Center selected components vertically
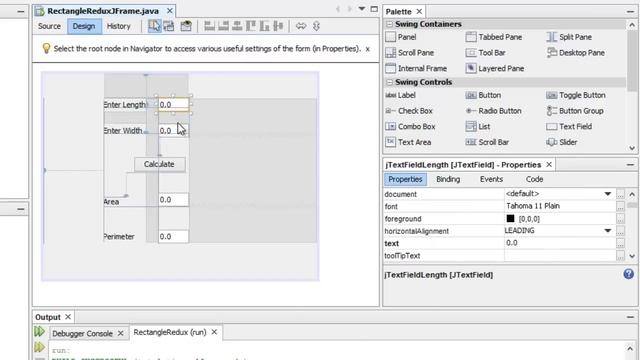The height and width of the screenshot is (360, 640). coord(278,26)
